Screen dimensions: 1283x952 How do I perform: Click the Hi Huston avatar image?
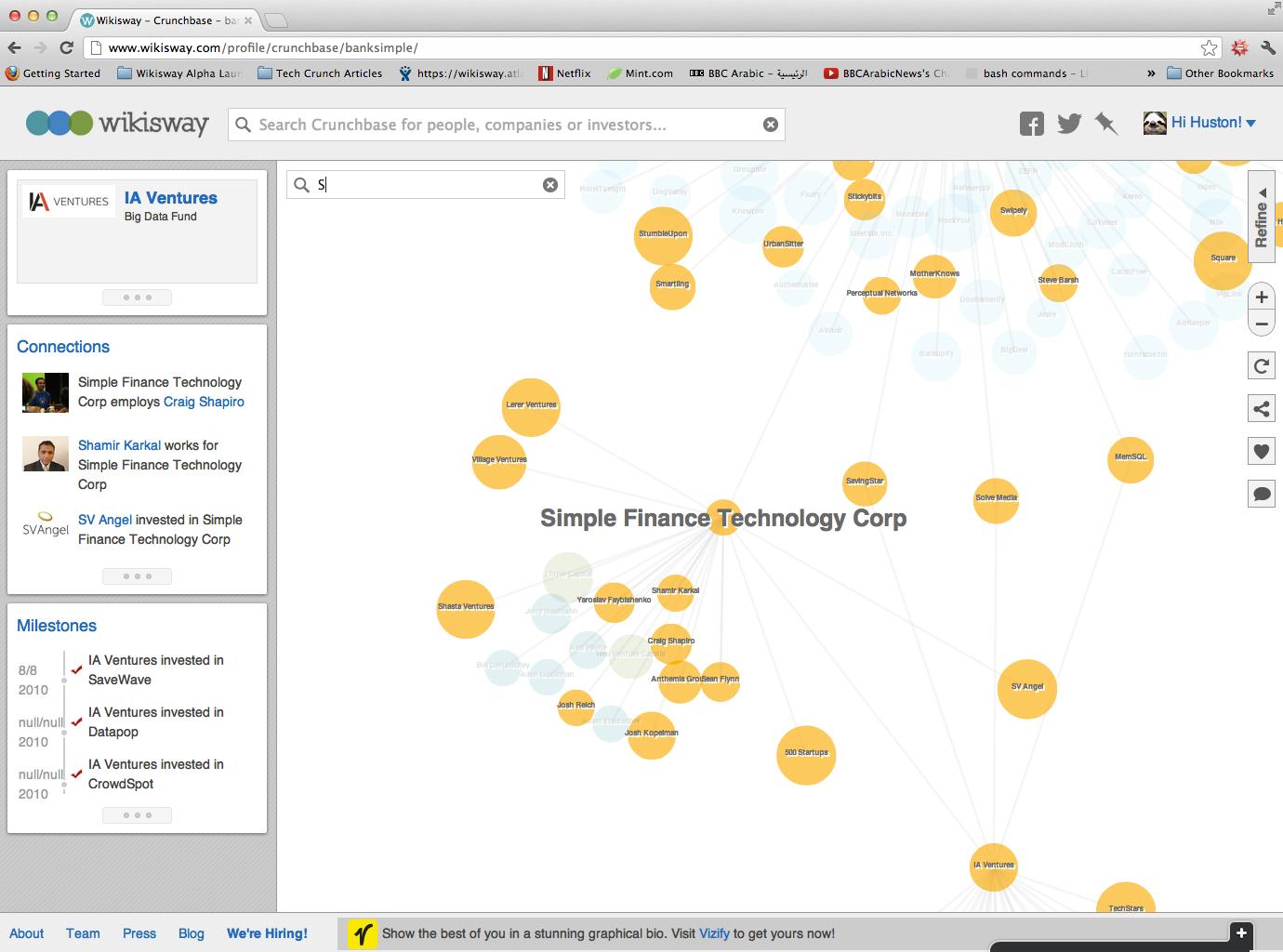(1155, 123)
